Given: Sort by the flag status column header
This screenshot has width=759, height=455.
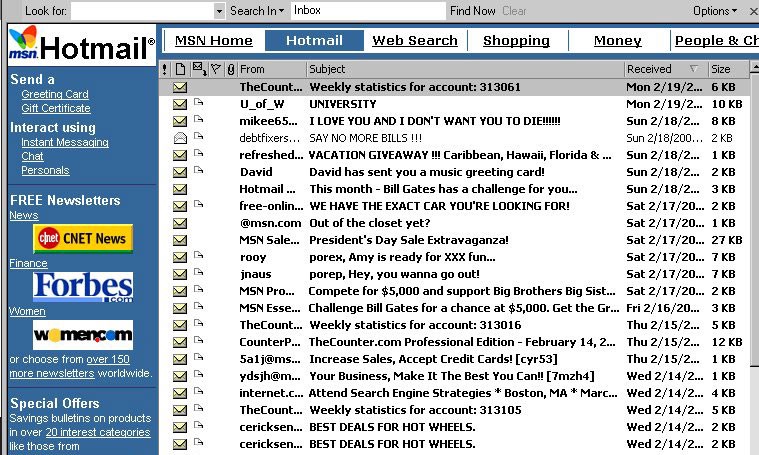Looking at the screenshot, I should 216,70.
